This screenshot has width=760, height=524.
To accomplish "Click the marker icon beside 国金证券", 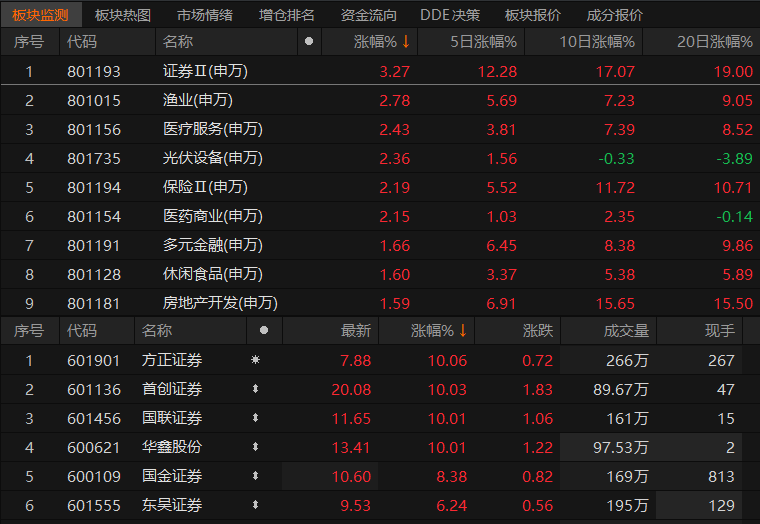I will tap(255, 476).
